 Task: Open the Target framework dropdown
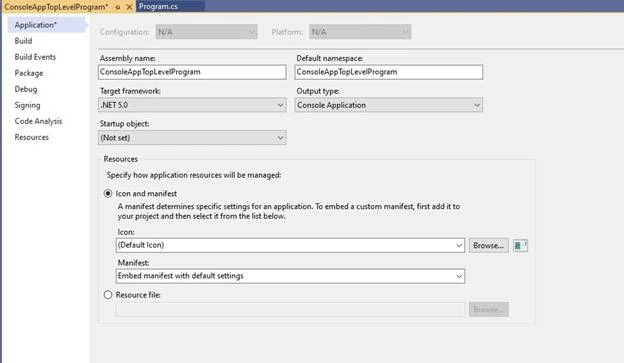pyautogui.click(x=192, y=105)
